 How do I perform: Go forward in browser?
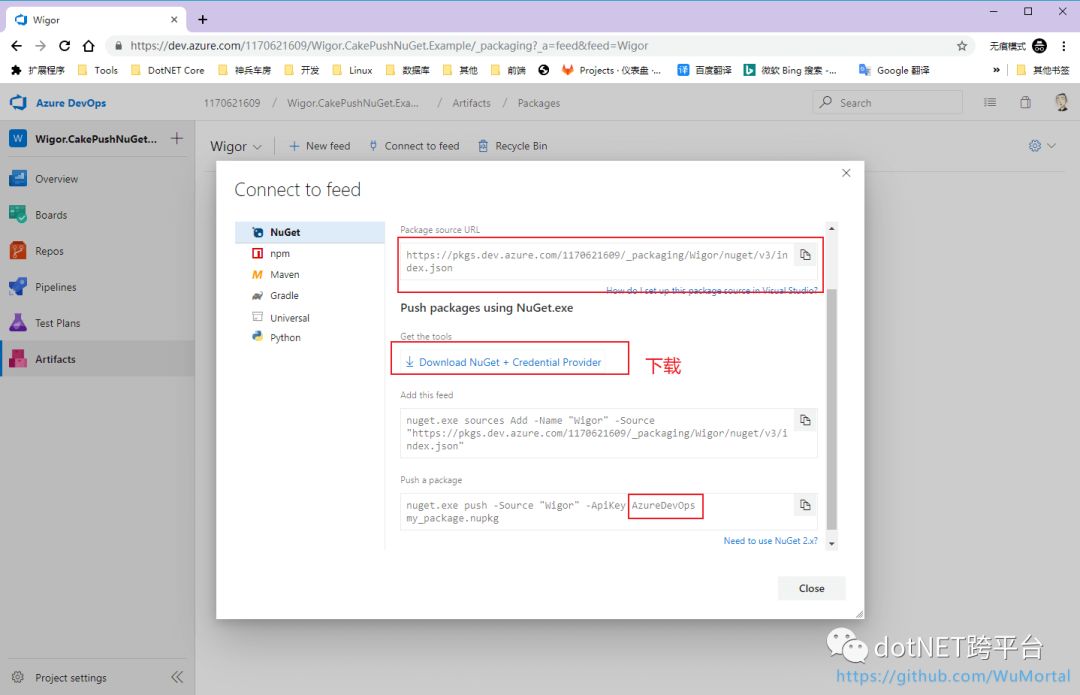click(x=41, y=45)
